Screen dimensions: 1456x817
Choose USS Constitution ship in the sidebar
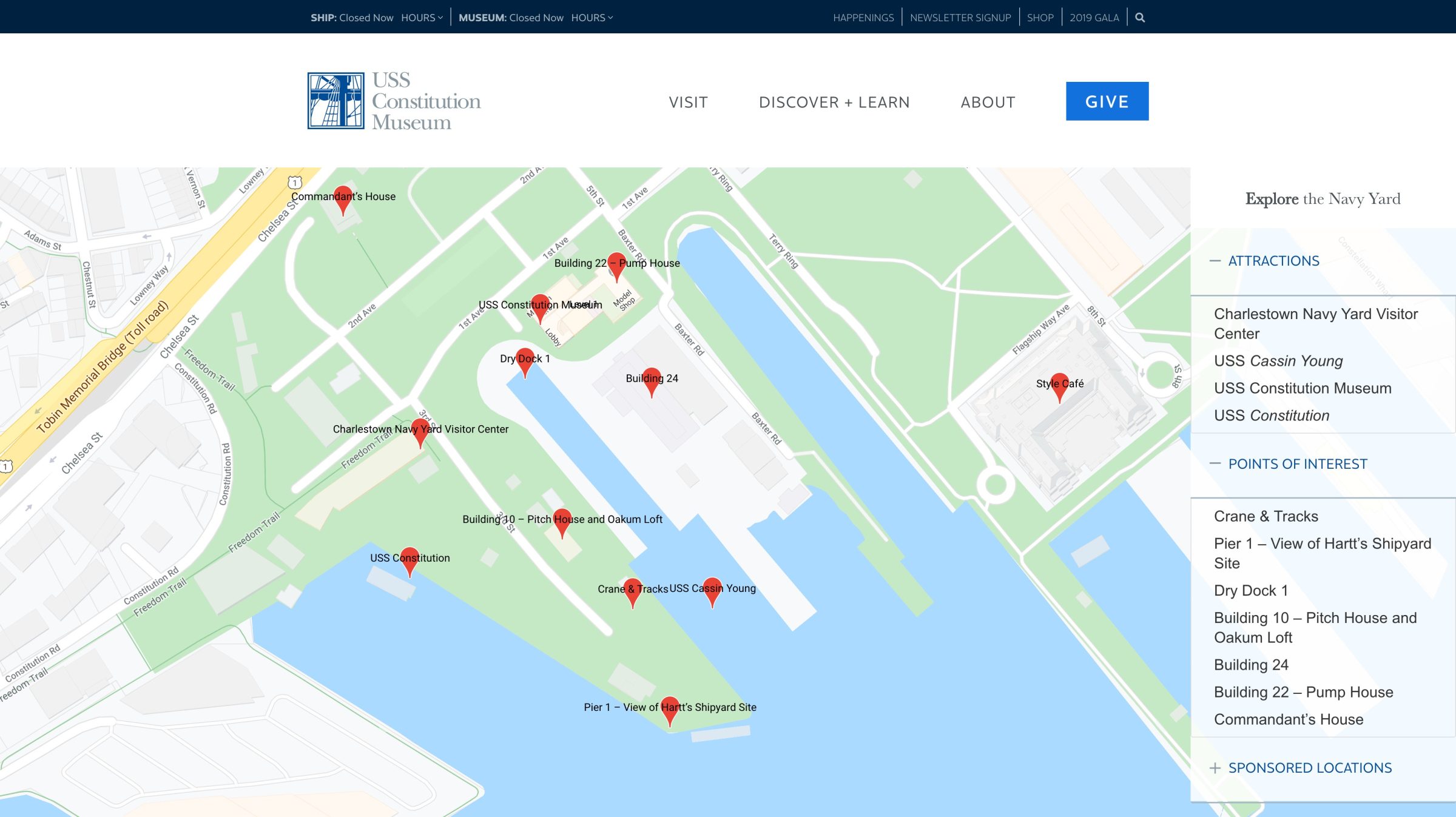click(1272, 415)
